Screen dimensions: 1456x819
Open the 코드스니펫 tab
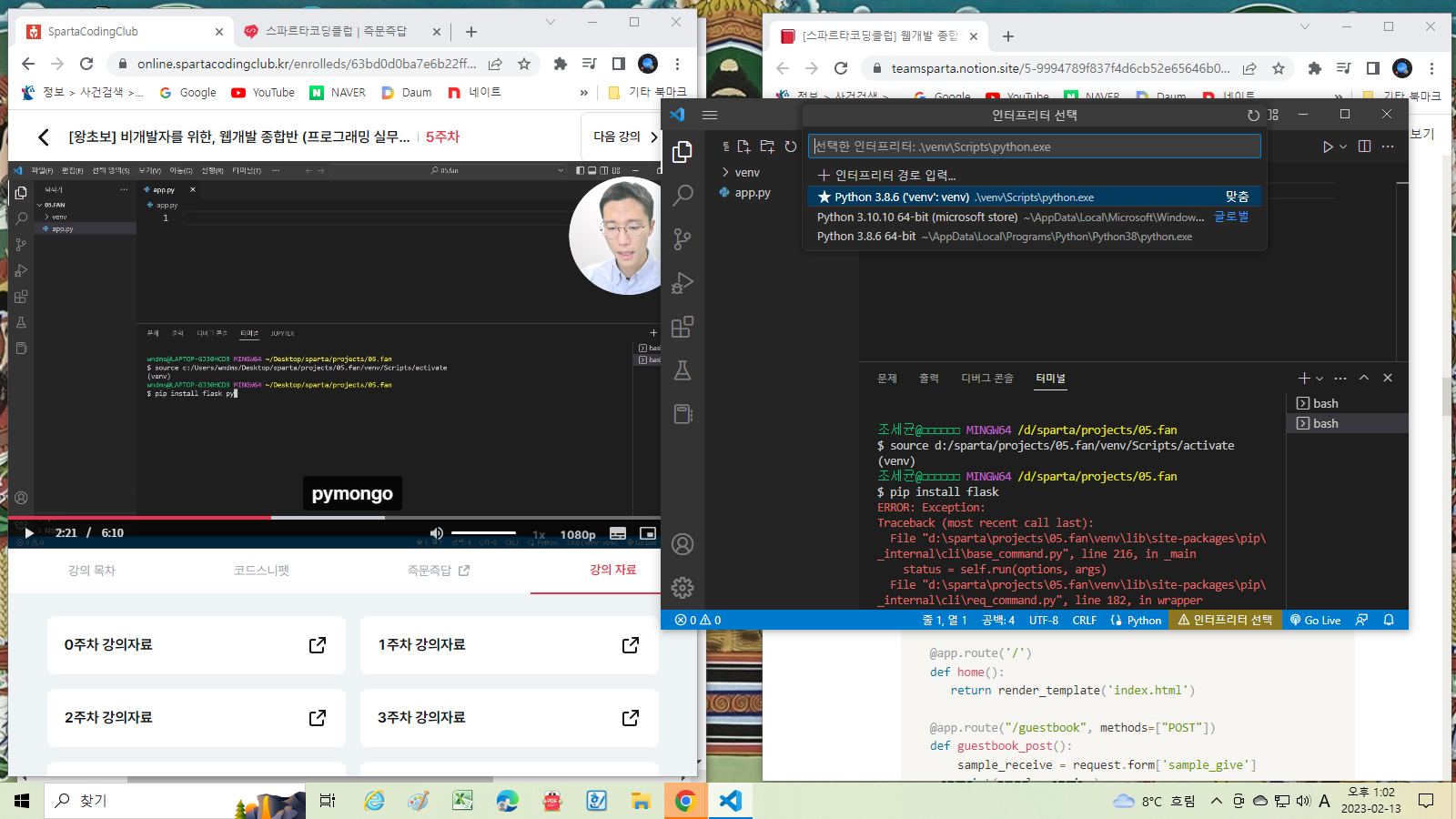point(262,571)
